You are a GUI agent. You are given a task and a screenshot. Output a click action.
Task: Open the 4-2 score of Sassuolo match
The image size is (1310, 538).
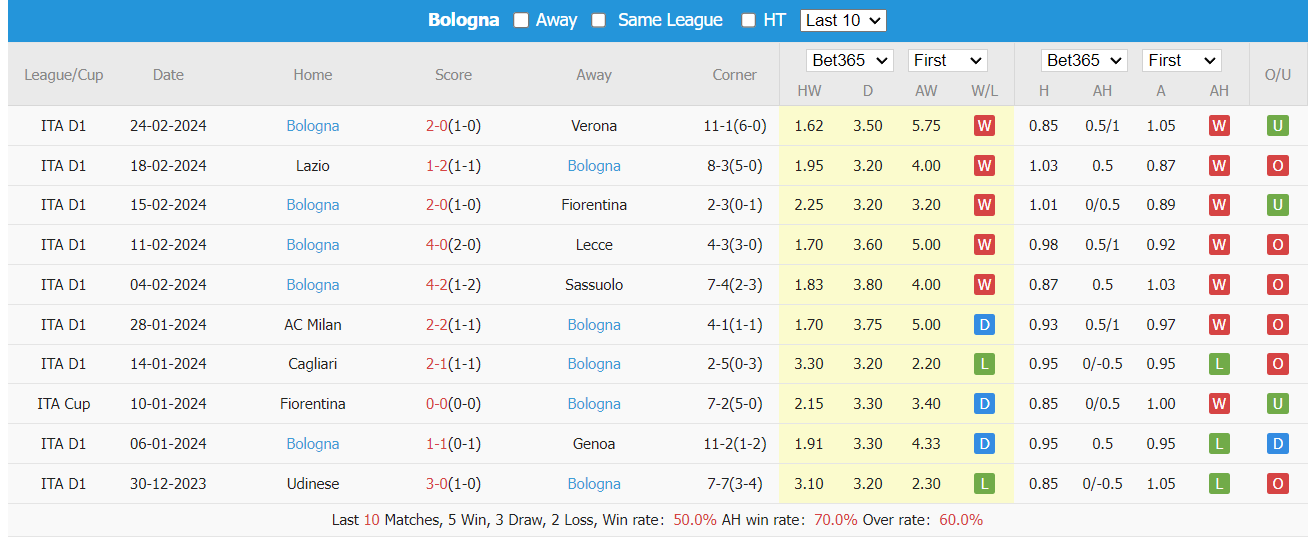click(x=437, y=285)
